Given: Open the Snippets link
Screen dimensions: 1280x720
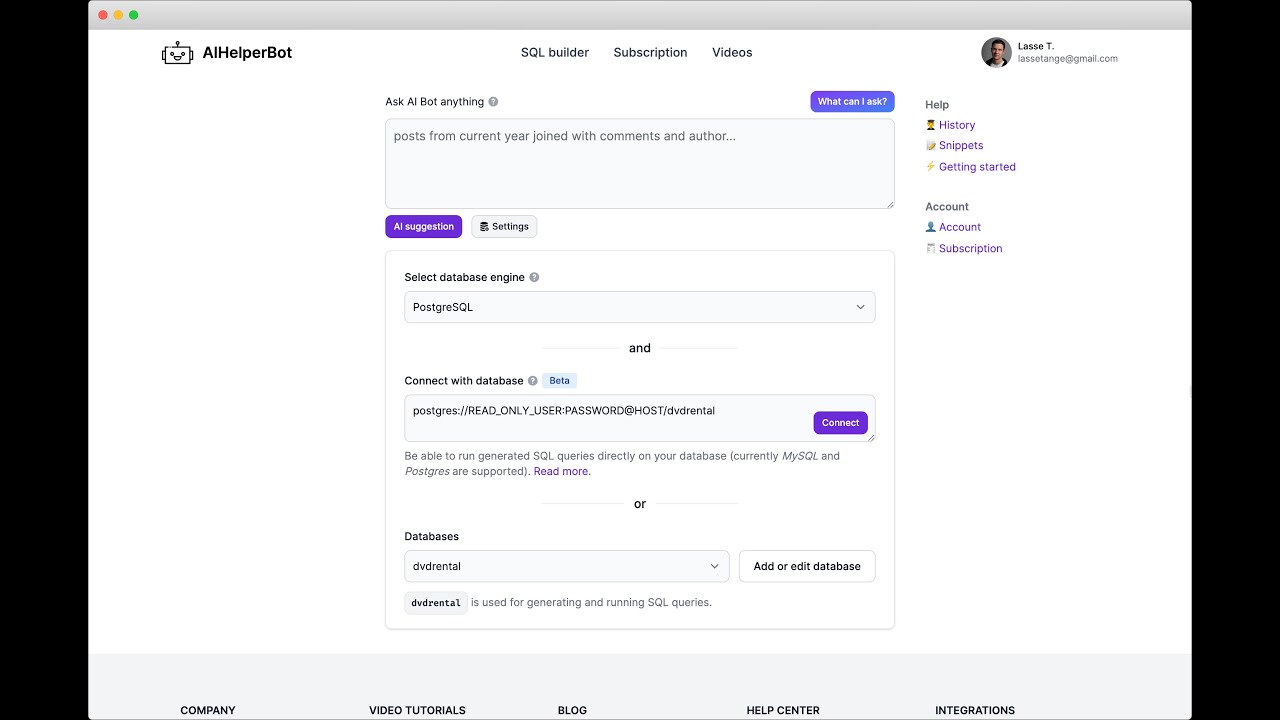Looking at the screenshot, I should (961, 146).
